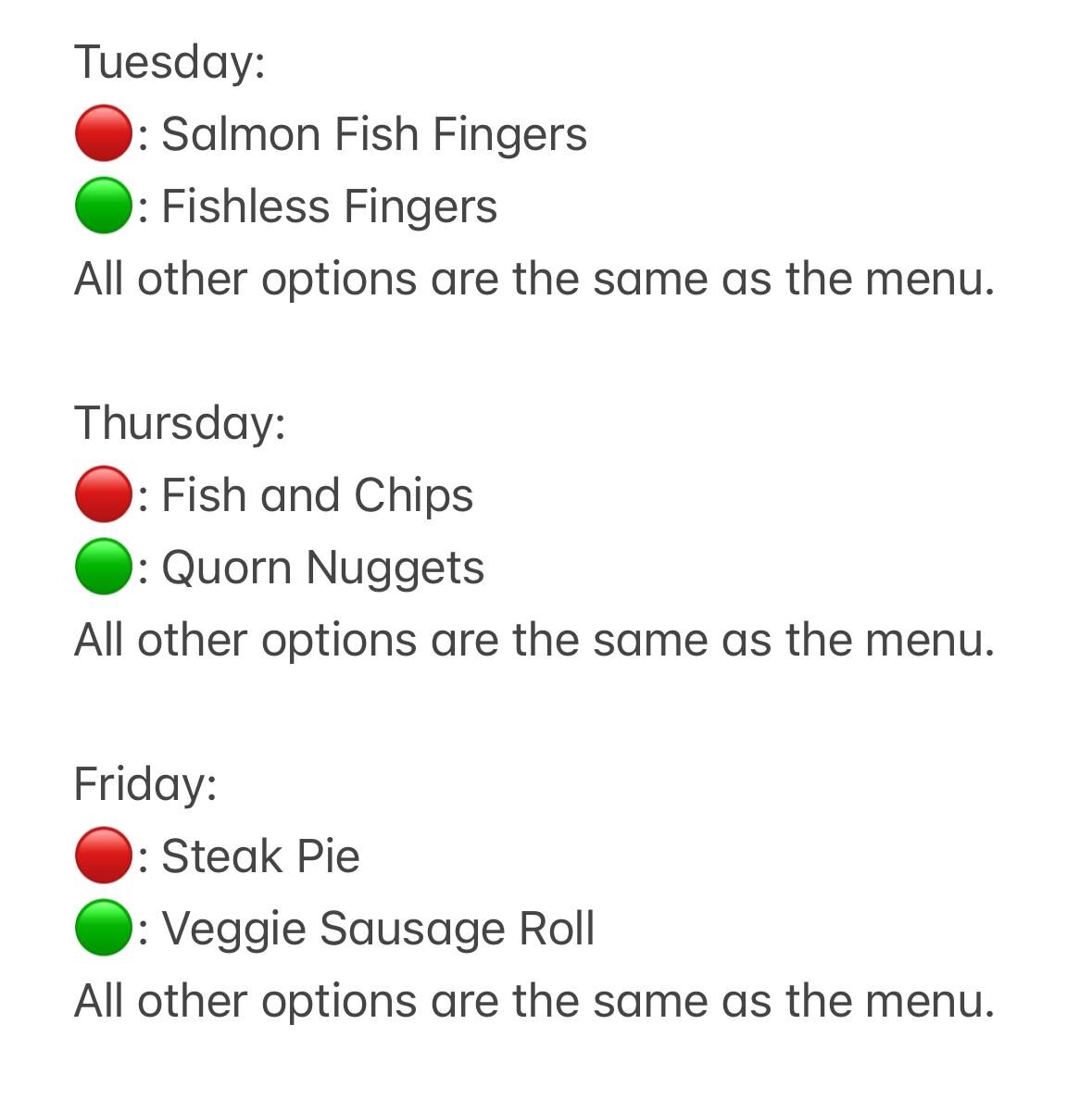Click the 'All other options' line under Thursday
Image resolution: width=1092 pixels, height=1112 pixels.
pyautogui.click(x=533, y=640)
